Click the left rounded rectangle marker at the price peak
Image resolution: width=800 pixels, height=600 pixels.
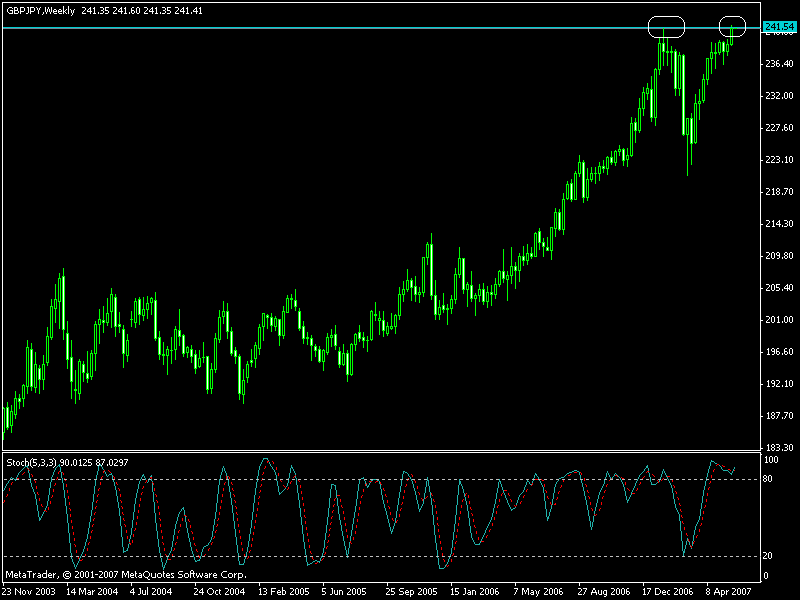click(x=666, y=27)
